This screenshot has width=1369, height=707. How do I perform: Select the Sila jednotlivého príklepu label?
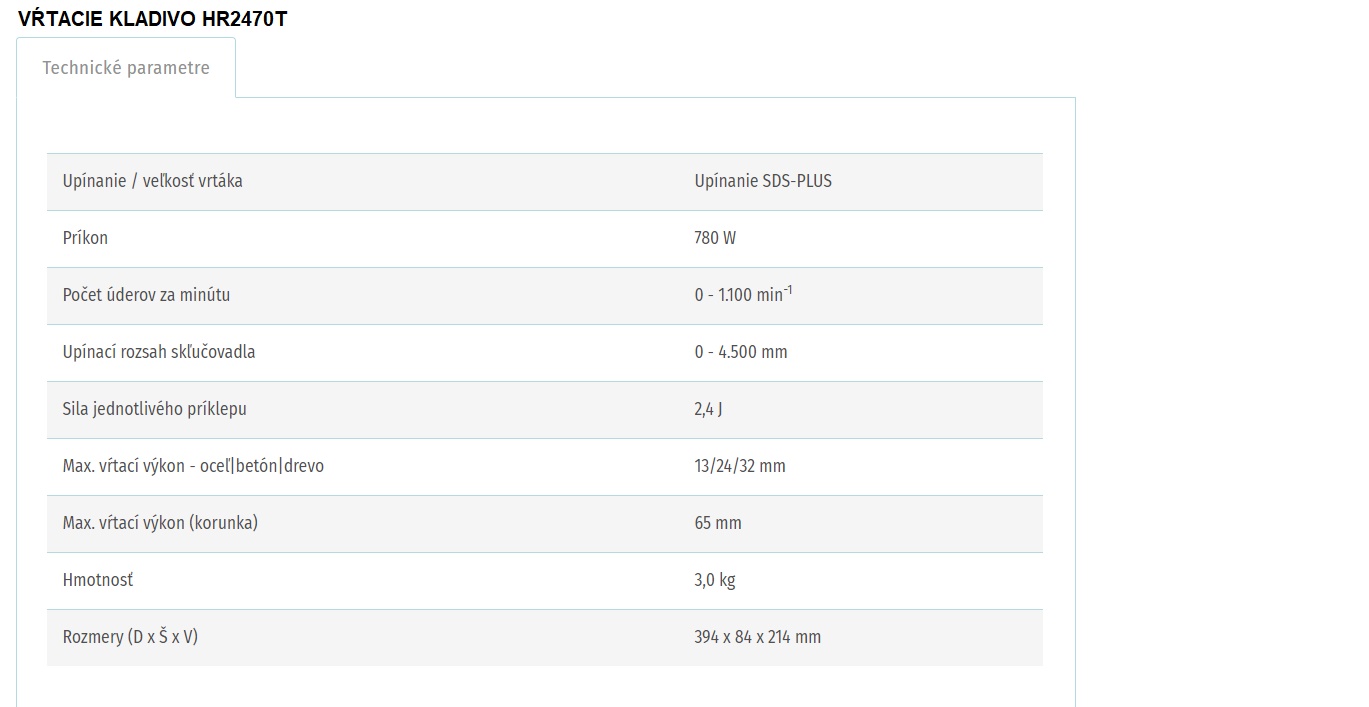tap(154, 409)
